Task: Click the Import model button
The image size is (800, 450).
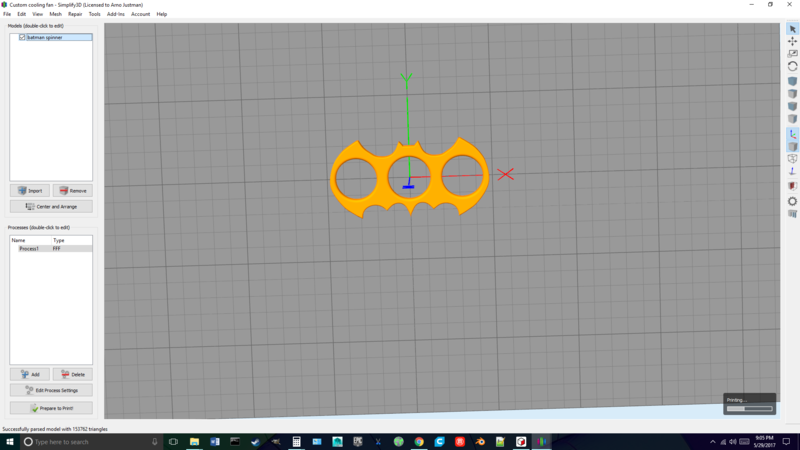Action: (x=30, y=190)
